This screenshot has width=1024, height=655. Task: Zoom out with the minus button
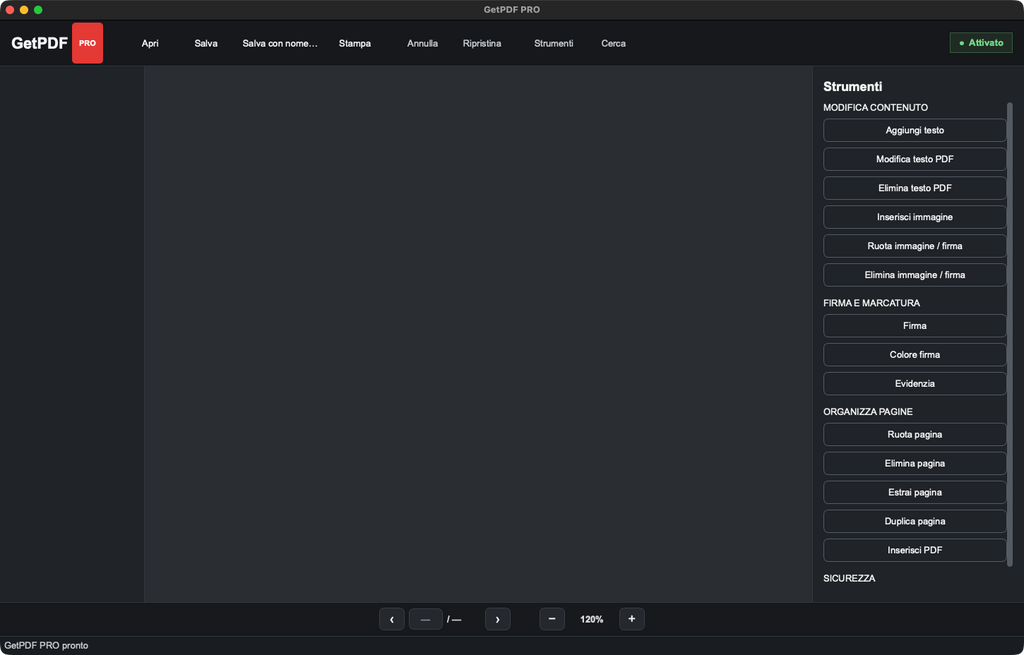click(x=552, y=619)
